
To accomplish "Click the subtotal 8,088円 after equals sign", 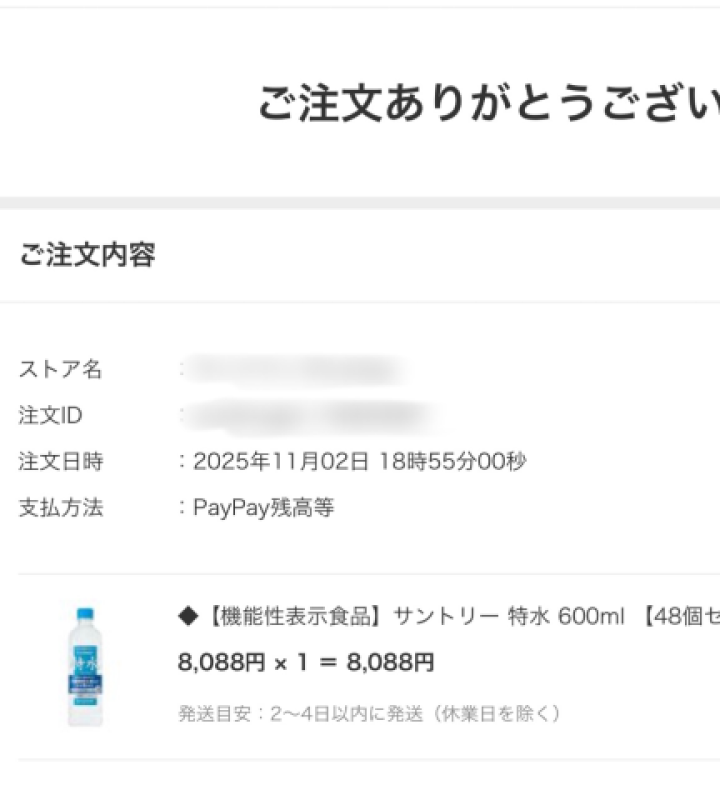I will [390, 662].
